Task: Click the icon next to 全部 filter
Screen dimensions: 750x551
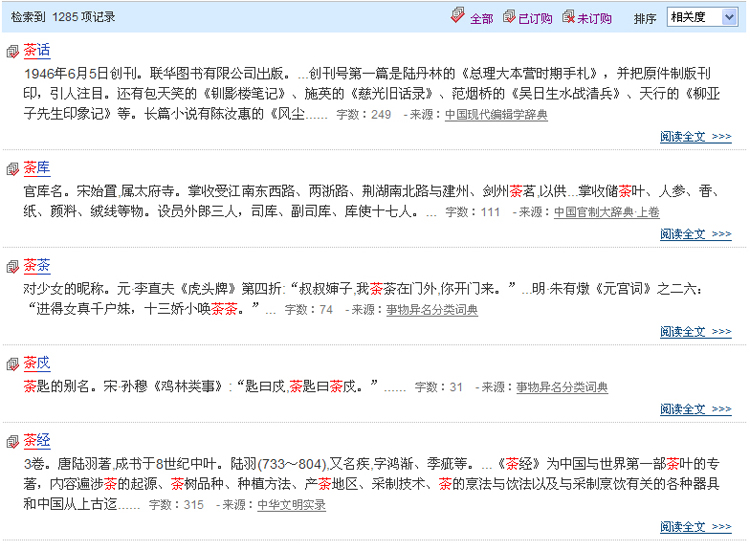Action: pyautogui.click(x=458, y=16)
